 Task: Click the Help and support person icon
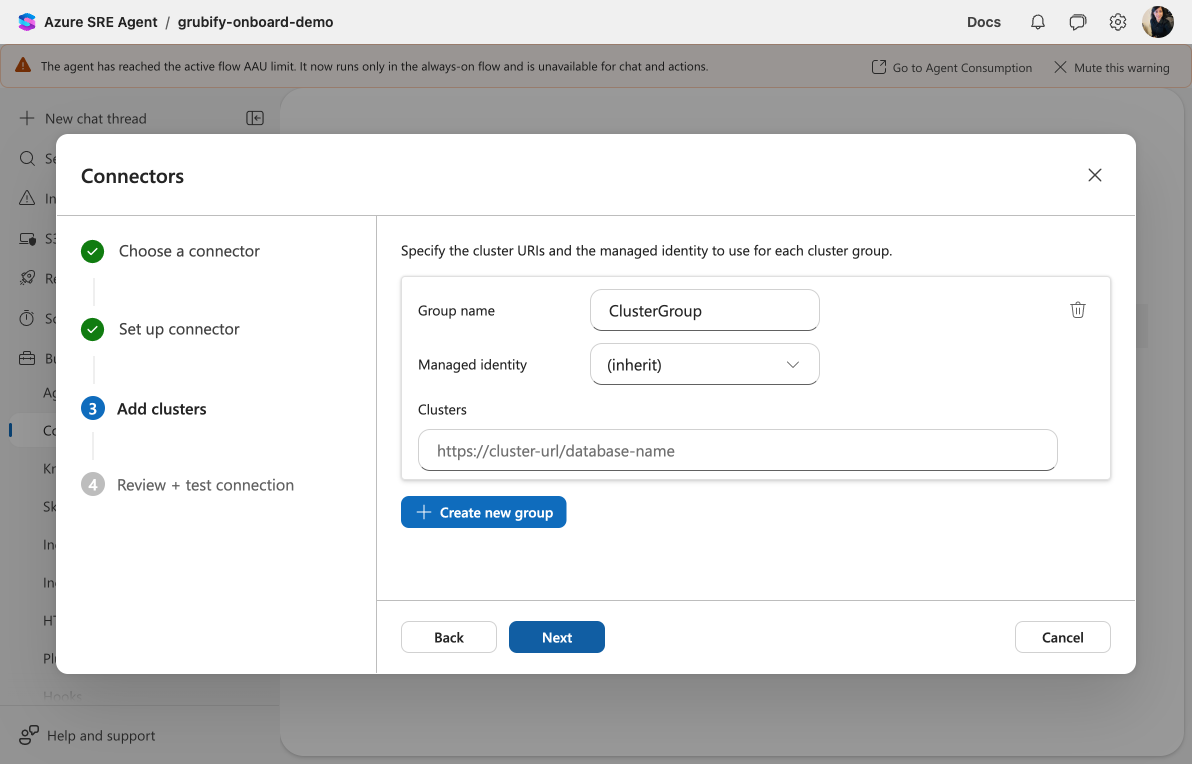tap(29, 735)
